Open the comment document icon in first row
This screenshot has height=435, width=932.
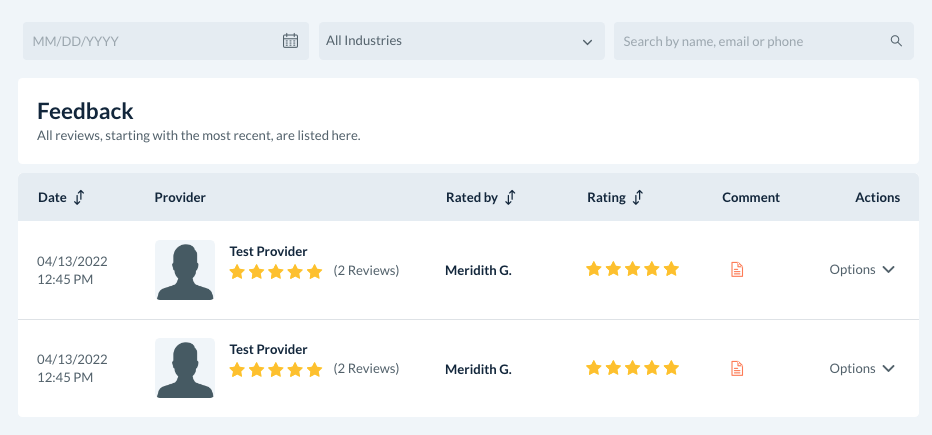pyautogui.click(x=737, y=269)
